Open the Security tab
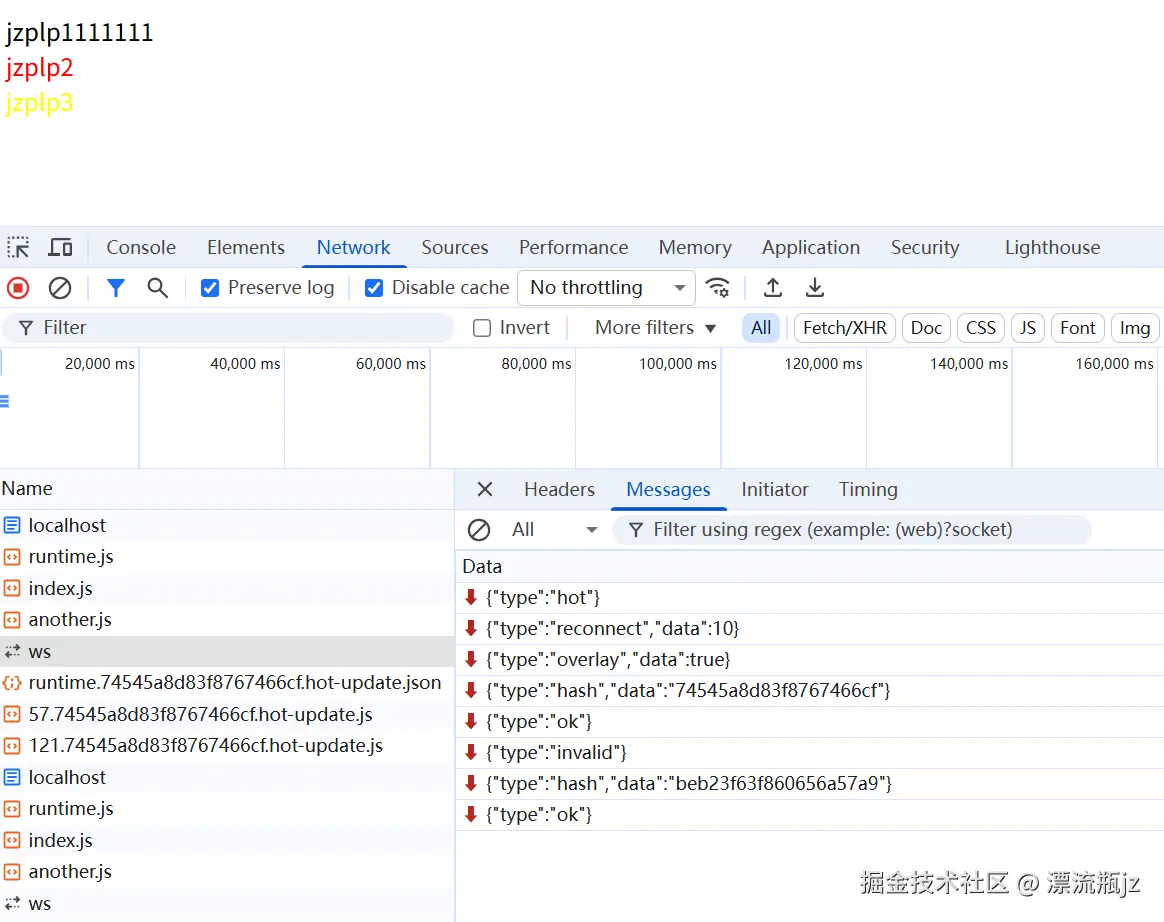The width and height of the screenshot is (1164, 922). tap(925, 247)
